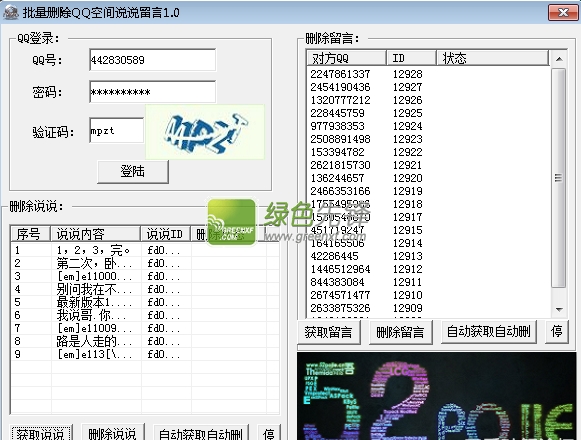Select row with QQ 1446512964
Viewport: 581px width, 440px height.
tap(428, 269)
